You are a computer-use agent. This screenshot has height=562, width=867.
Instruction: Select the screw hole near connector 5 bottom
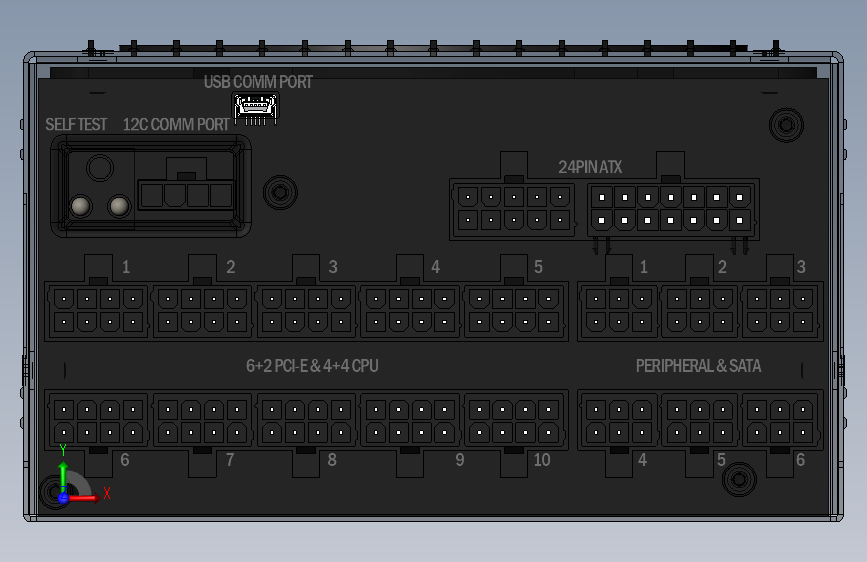coord(739,479)
